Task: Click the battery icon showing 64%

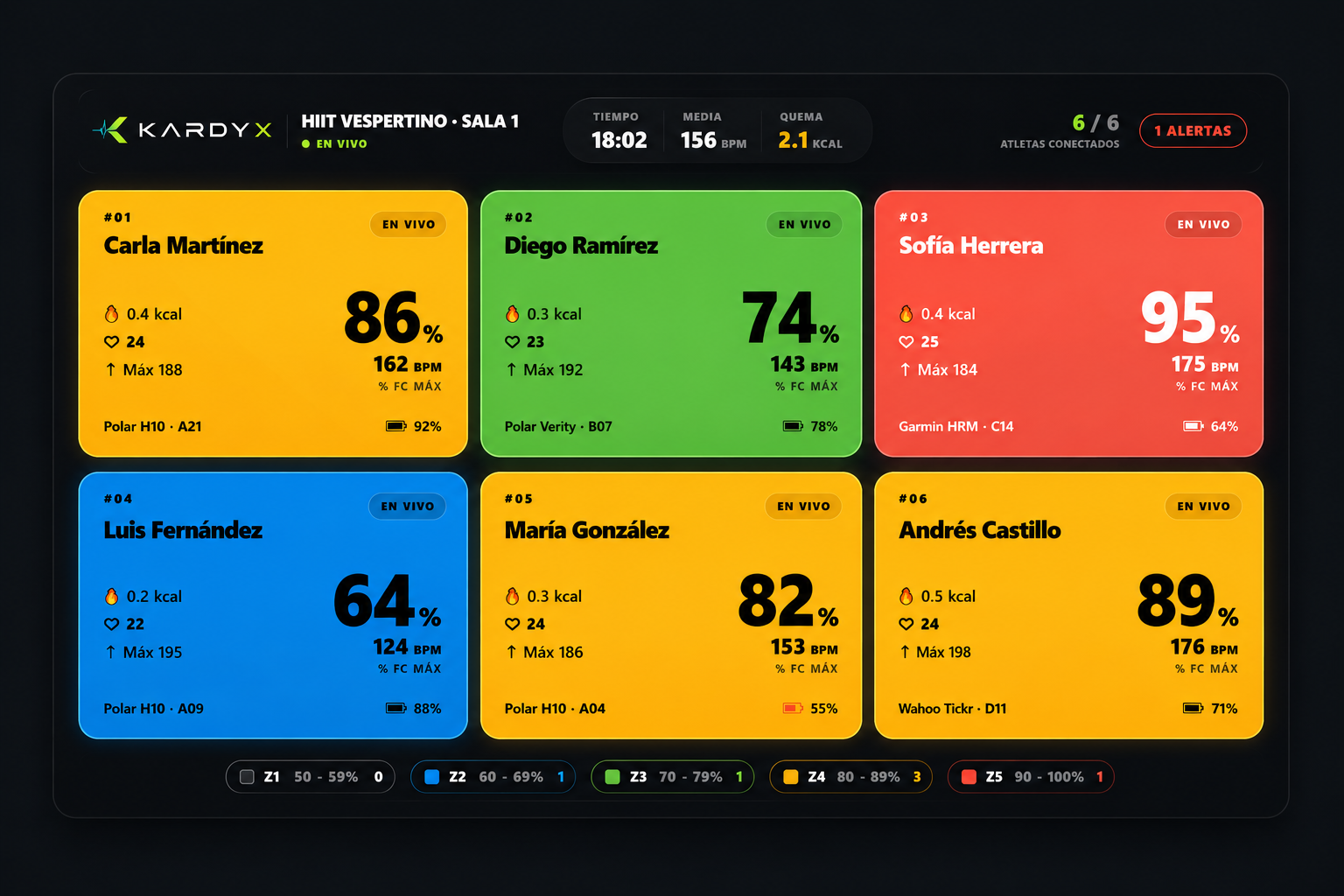Action: coord(1193,426)
